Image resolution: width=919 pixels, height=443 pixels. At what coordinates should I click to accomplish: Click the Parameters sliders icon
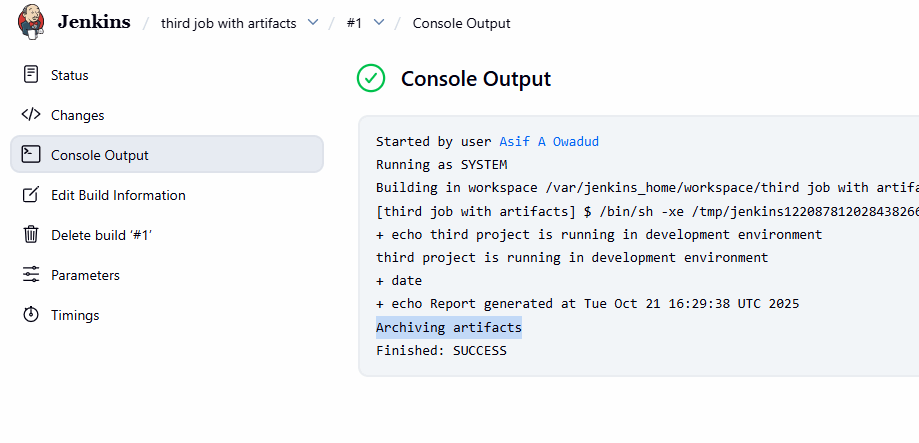click(31, 275)
